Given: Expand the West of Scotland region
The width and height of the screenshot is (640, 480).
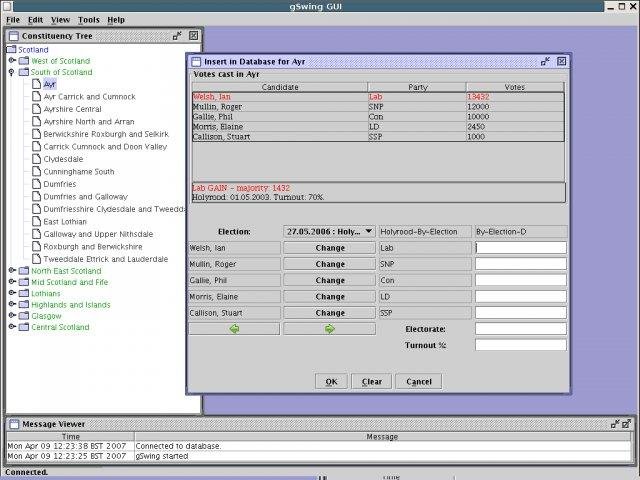Looking at the screenshot, I should click(x=12, y=60).
